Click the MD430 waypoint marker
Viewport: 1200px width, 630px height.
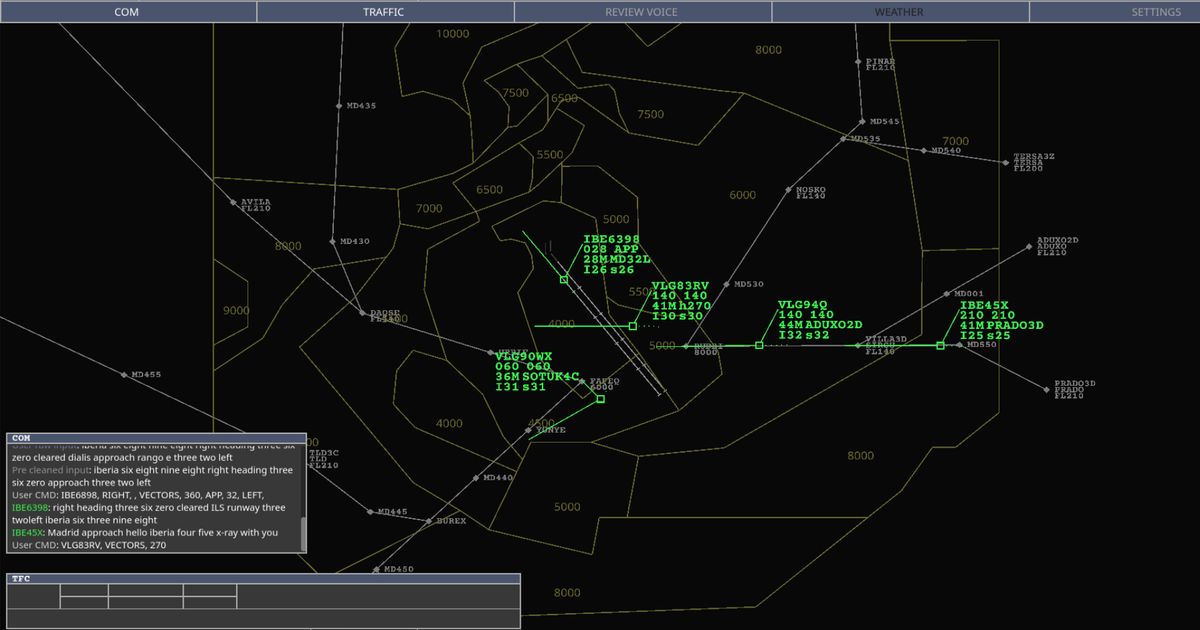point(333,241)
